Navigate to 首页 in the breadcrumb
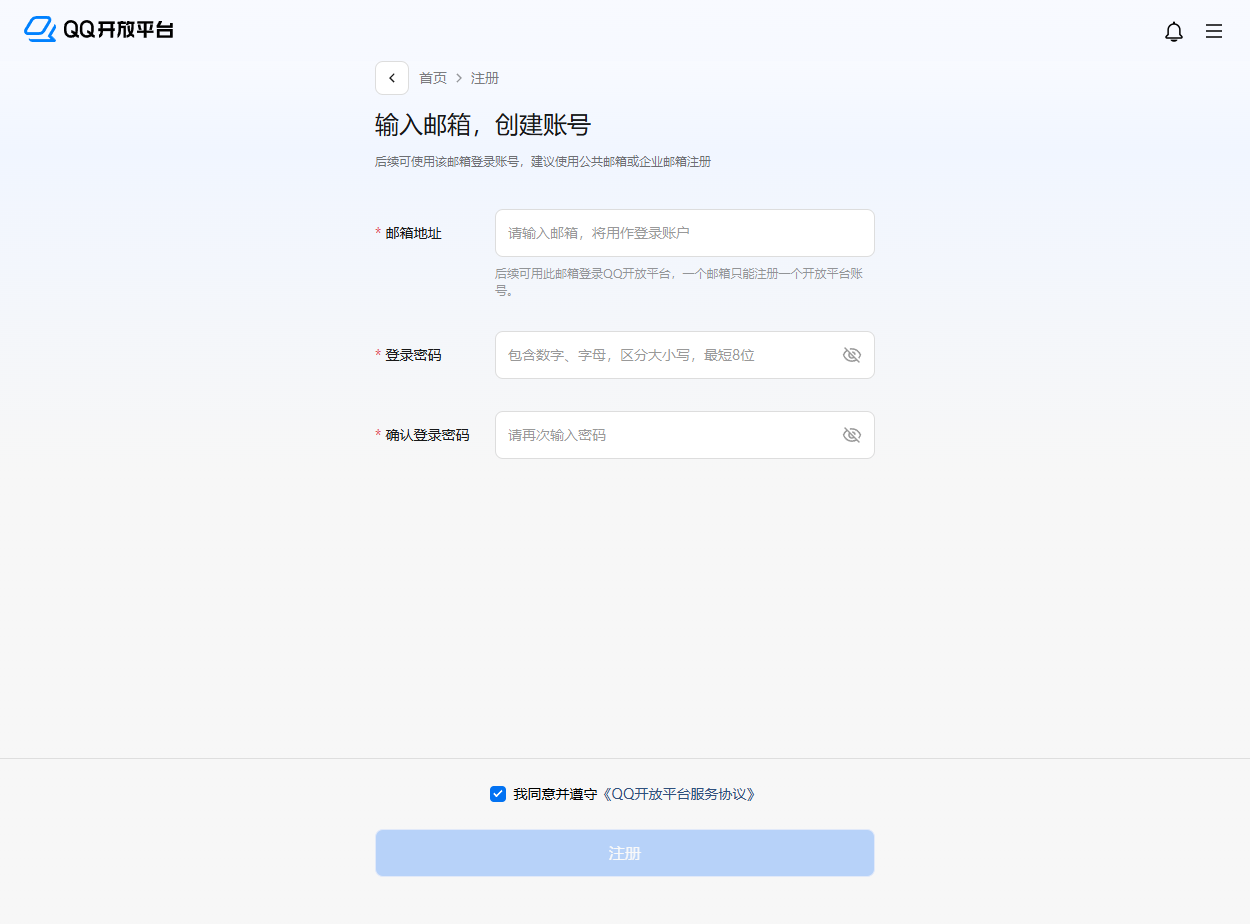This screenshot has height=924, width=1250. click(433, 78)
